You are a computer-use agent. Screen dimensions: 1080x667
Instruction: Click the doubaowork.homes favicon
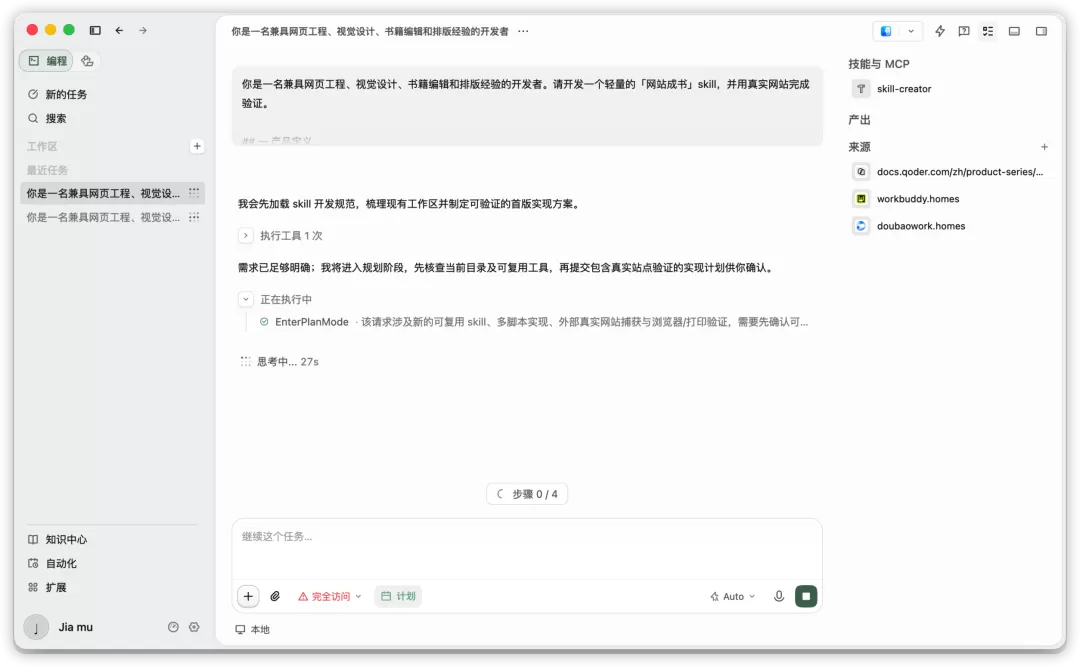[860, 226]
